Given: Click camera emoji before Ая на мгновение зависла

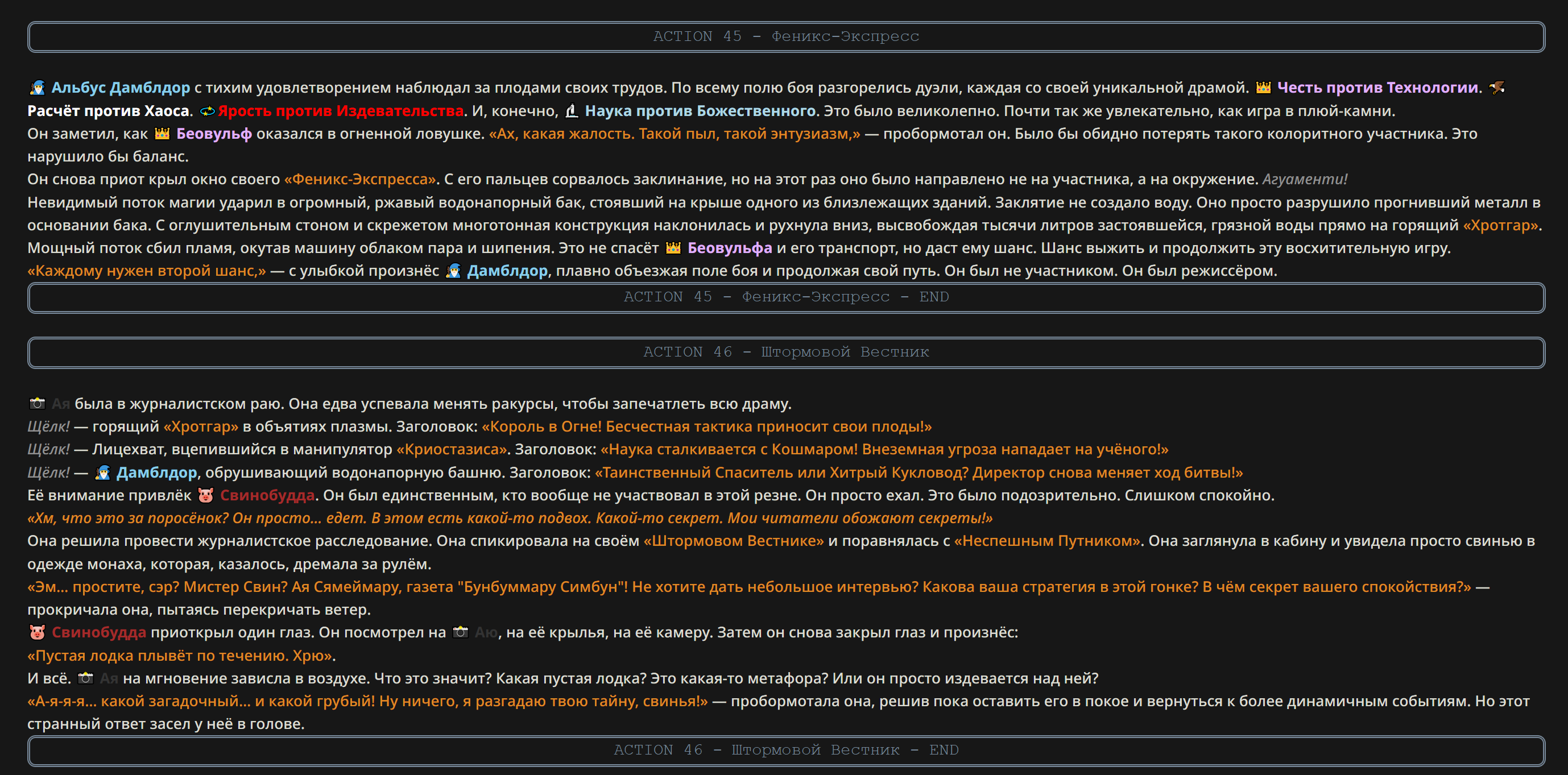Looking at the screenshot, I should tap(86, 678).
